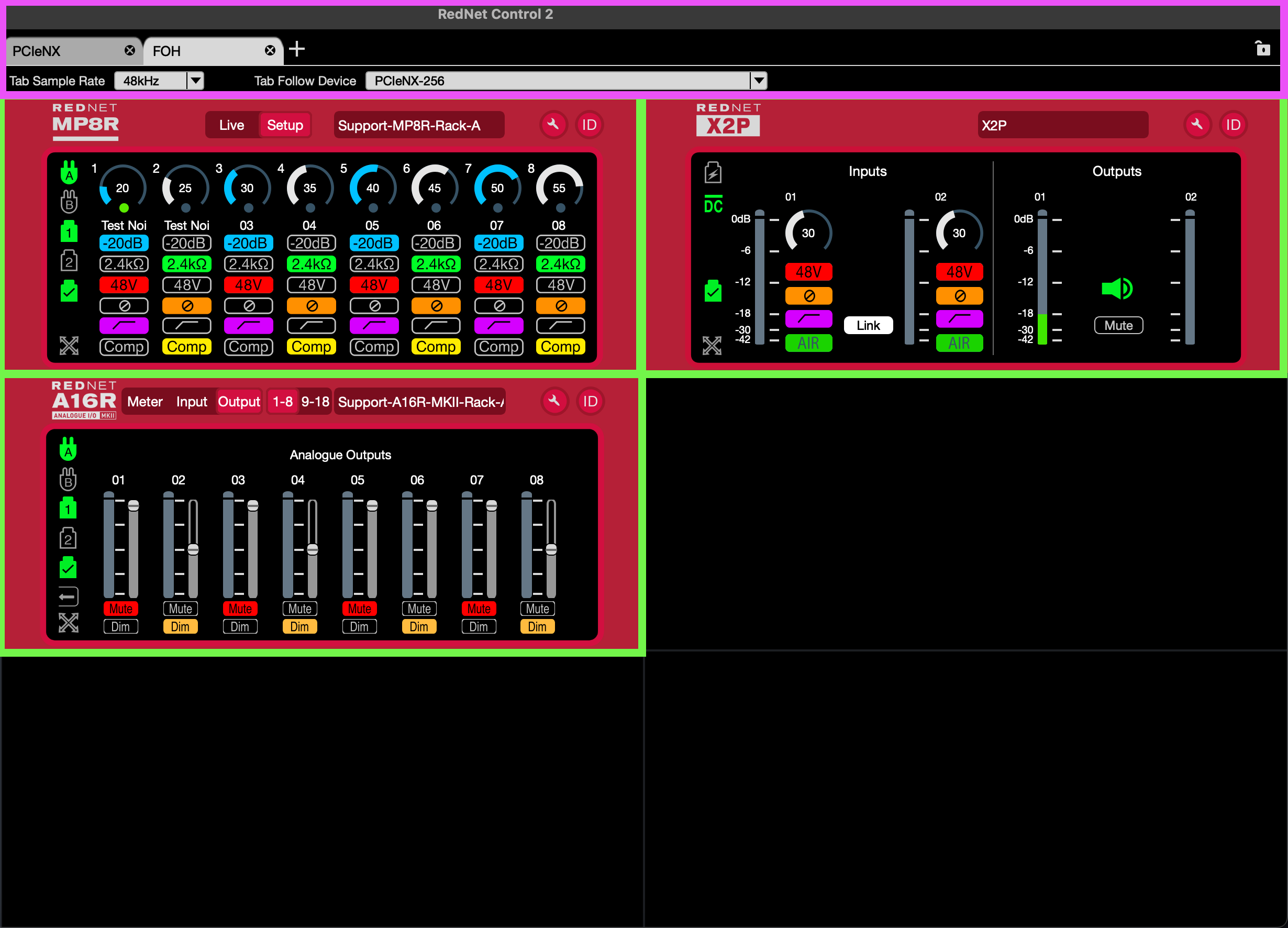Click X2P crossed arrows icon

pyautogui.click(x=712, y=345)
